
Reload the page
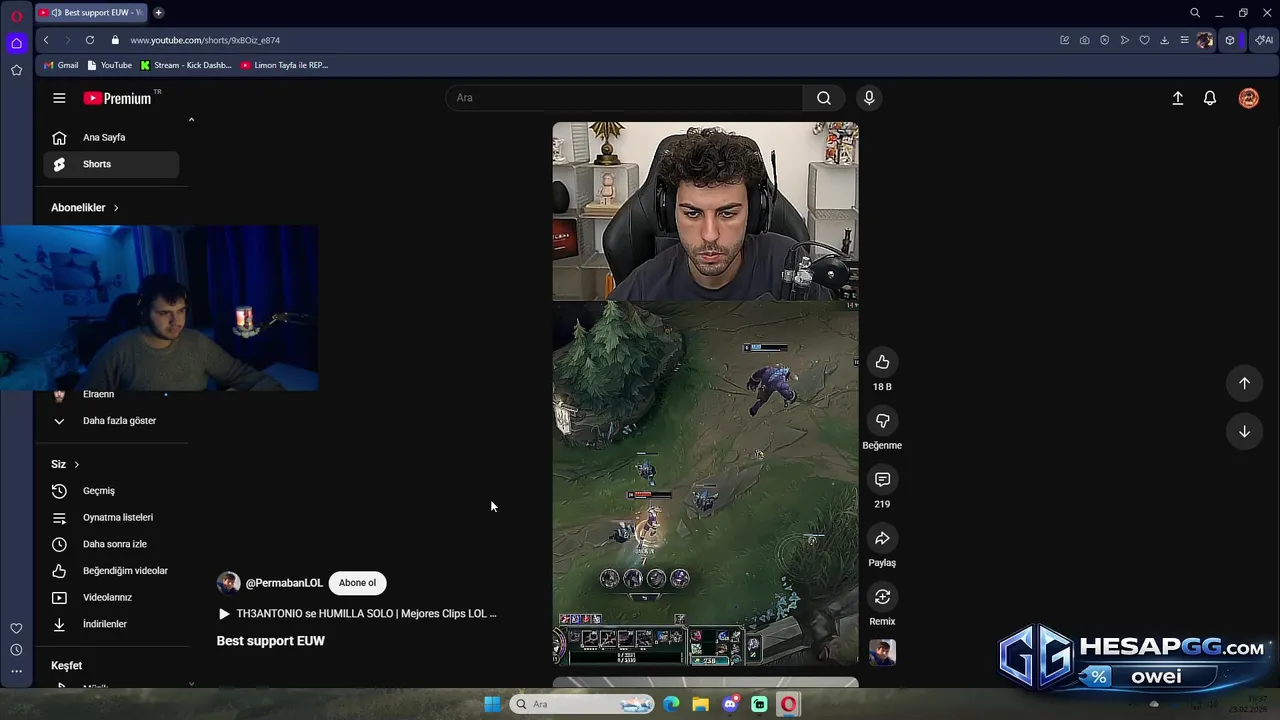tap(90, 40)
